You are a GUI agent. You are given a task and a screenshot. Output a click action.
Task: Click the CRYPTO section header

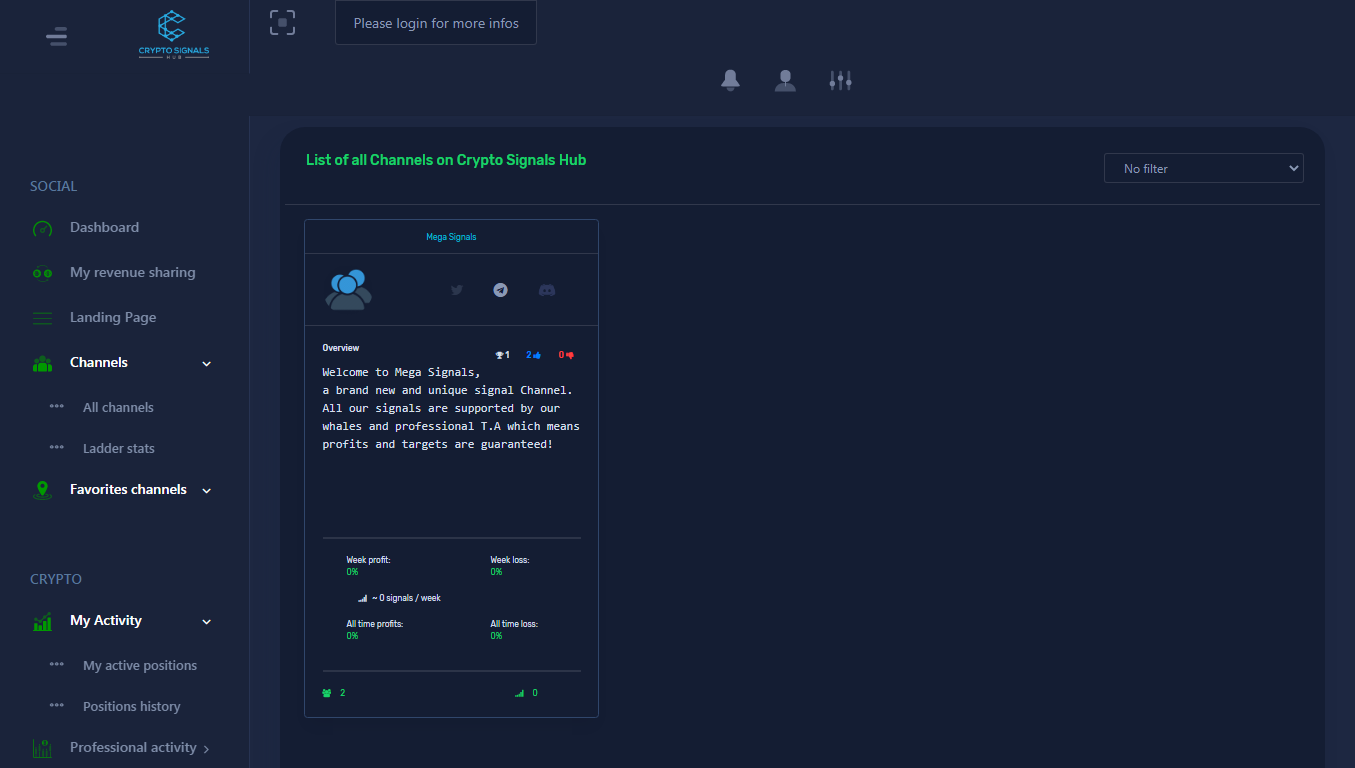pos(56,579)
